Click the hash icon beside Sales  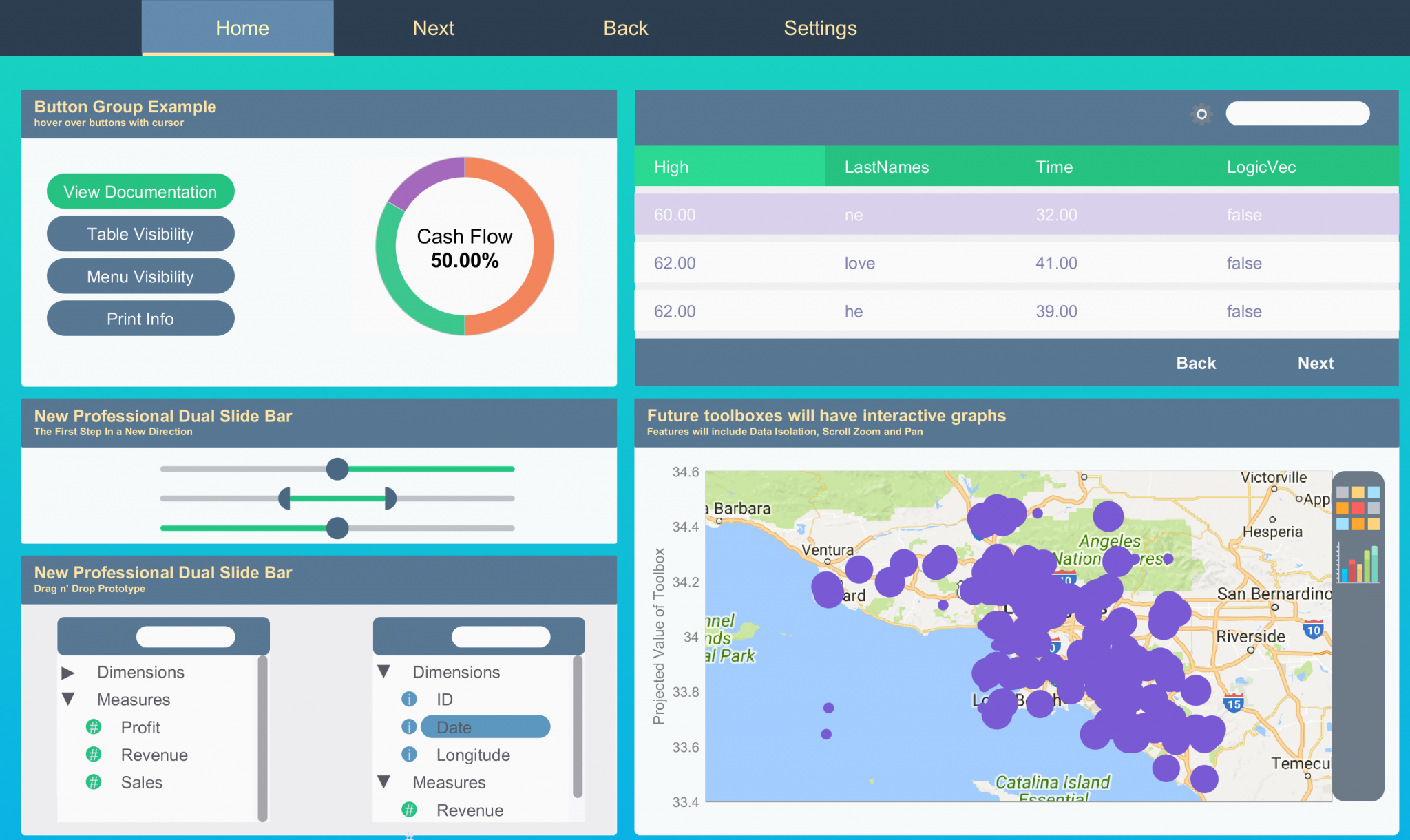tap(94, 782)
